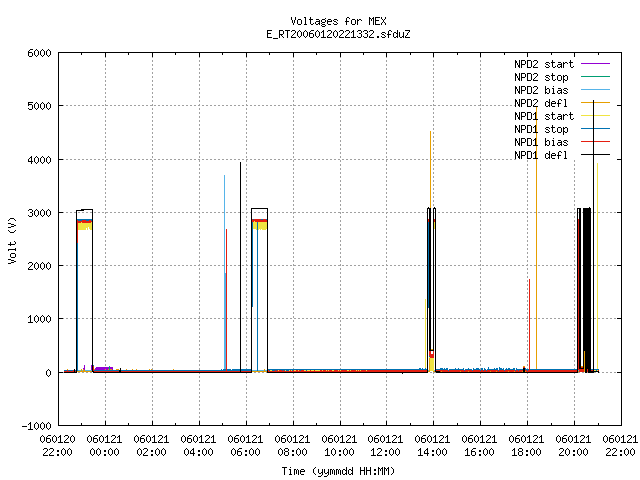This screenshot has height=480, width=640.
Task: Click the yellow NPD1 start legend line
Action: 595,116
